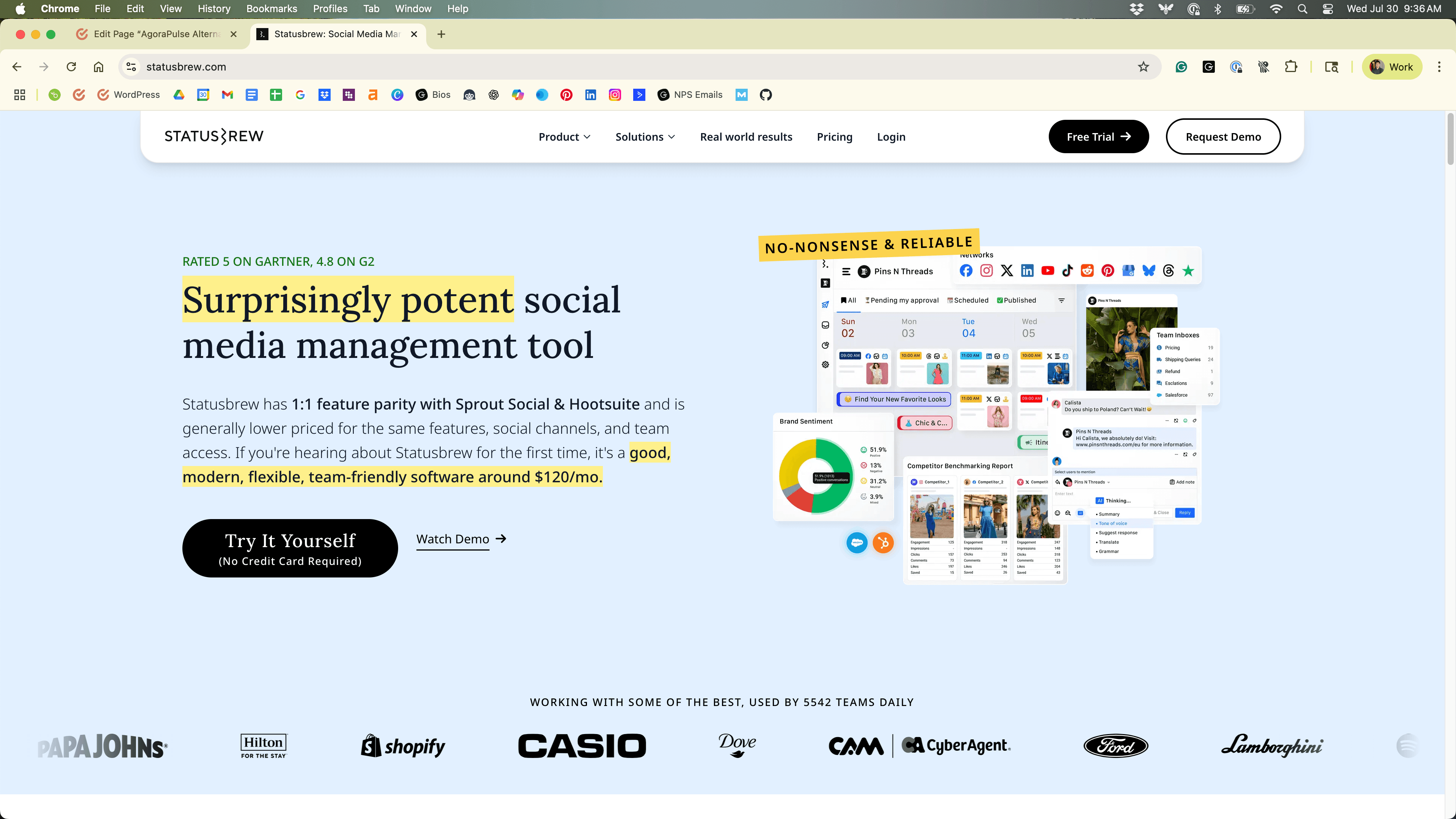The height and width of the screenshot is (819, 1456).
Task: Open the WordPress bookmark
Action: click(128, 95)
